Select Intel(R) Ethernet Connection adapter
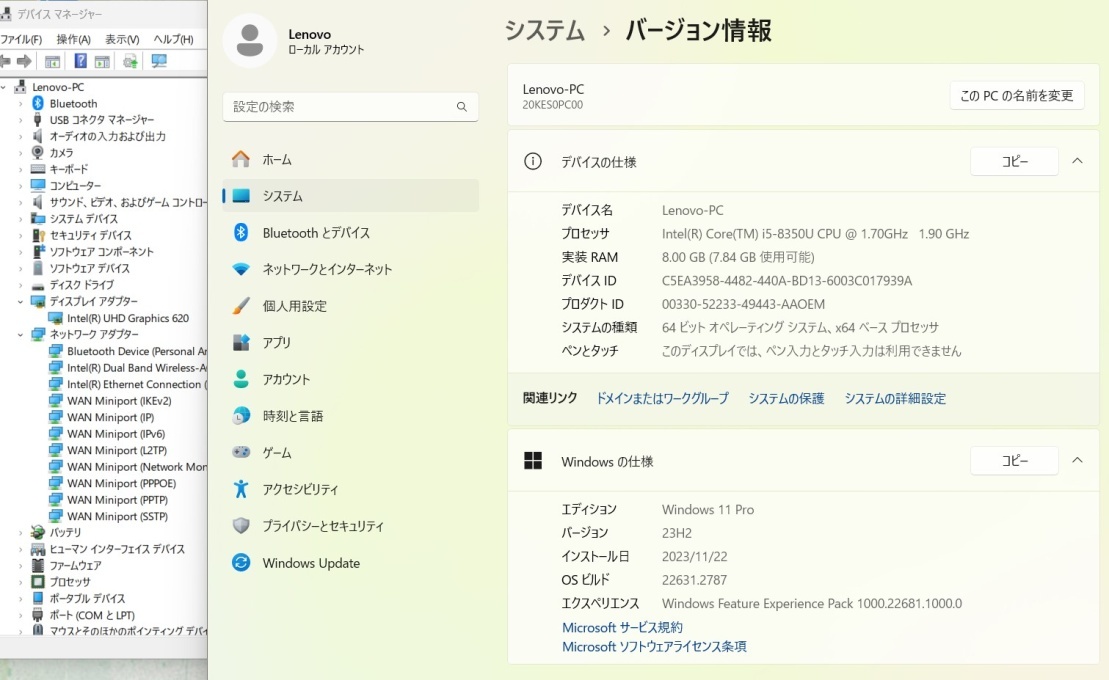Viewport: 1109px width, 680px height. click(137, 384)
